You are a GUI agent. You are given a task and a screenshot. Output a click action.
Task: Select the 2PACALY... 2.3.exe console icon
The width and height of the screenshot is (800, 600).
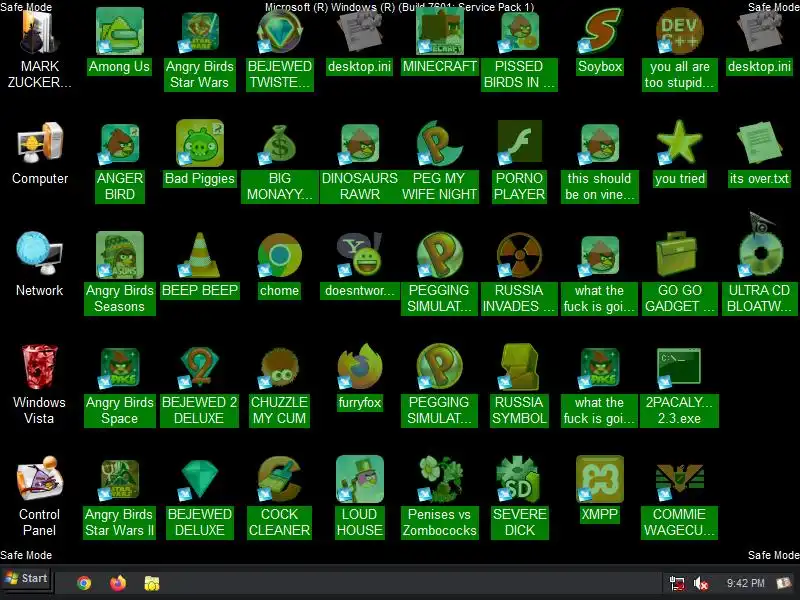pos(680,367)
